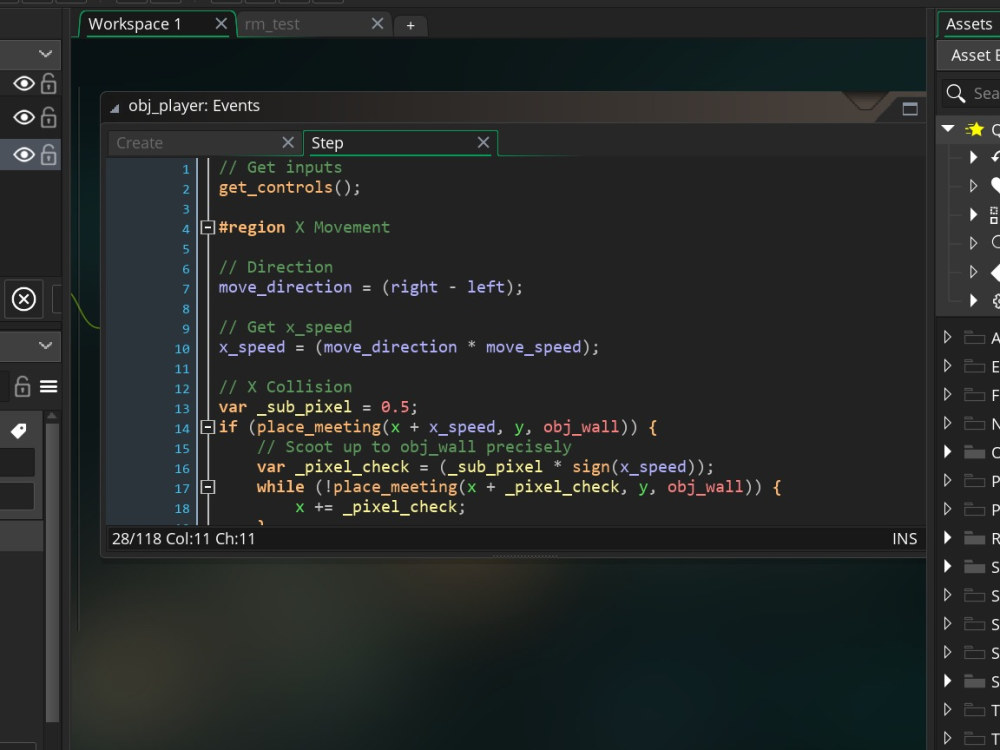Expand the gear Game Options item
Screen dimensions: 1000x750
click(x=973, y=300)
